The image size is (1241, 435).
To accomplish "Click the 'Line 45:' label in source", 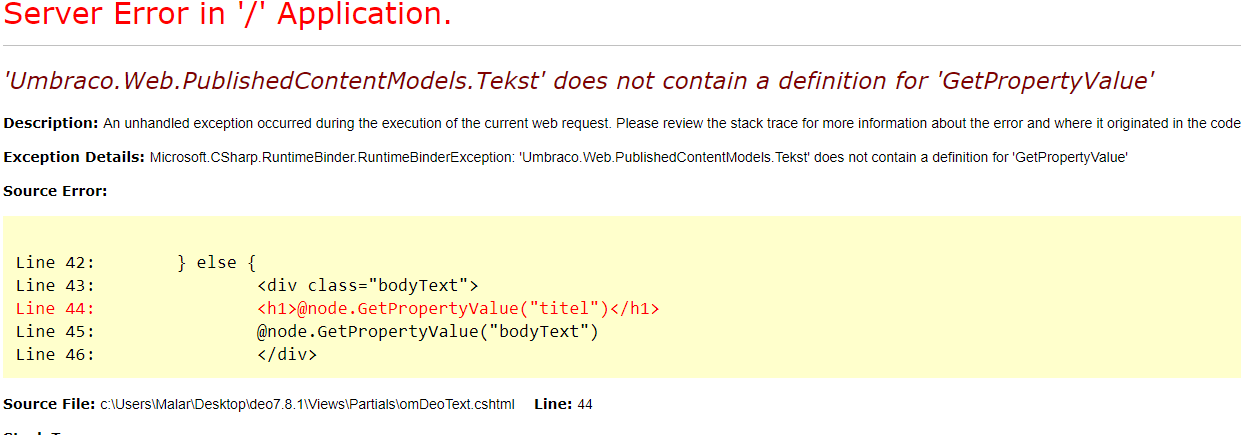I will [55, 332].
